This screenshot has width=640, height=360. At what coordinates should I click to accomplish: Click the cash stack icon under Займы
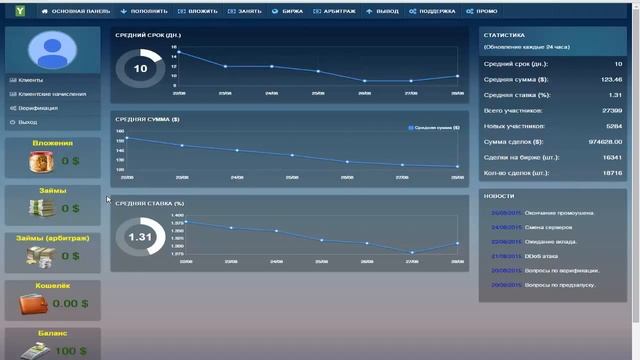tap(42, 209)
